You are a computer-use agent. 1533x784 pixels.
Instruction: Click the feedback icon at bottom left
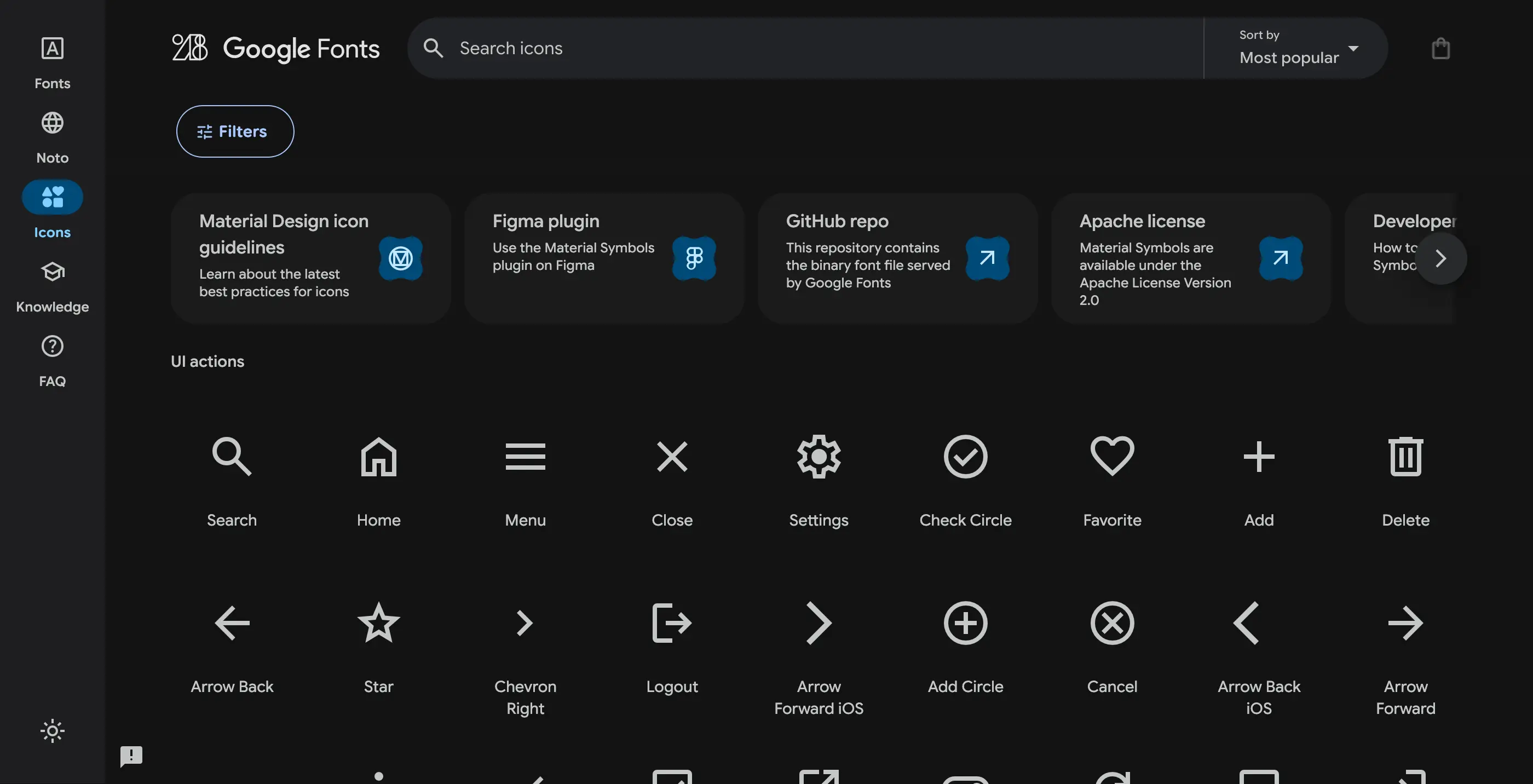pos(131,756)
